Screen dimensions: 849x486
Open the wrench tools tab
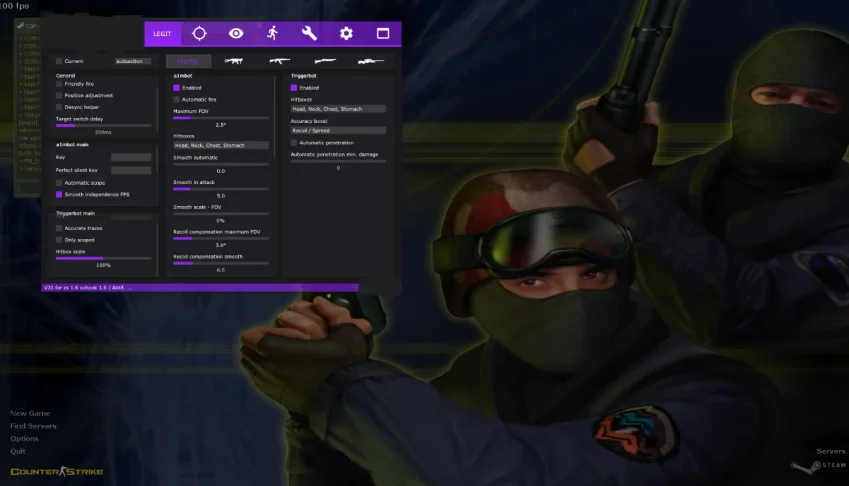click(309, 34)
